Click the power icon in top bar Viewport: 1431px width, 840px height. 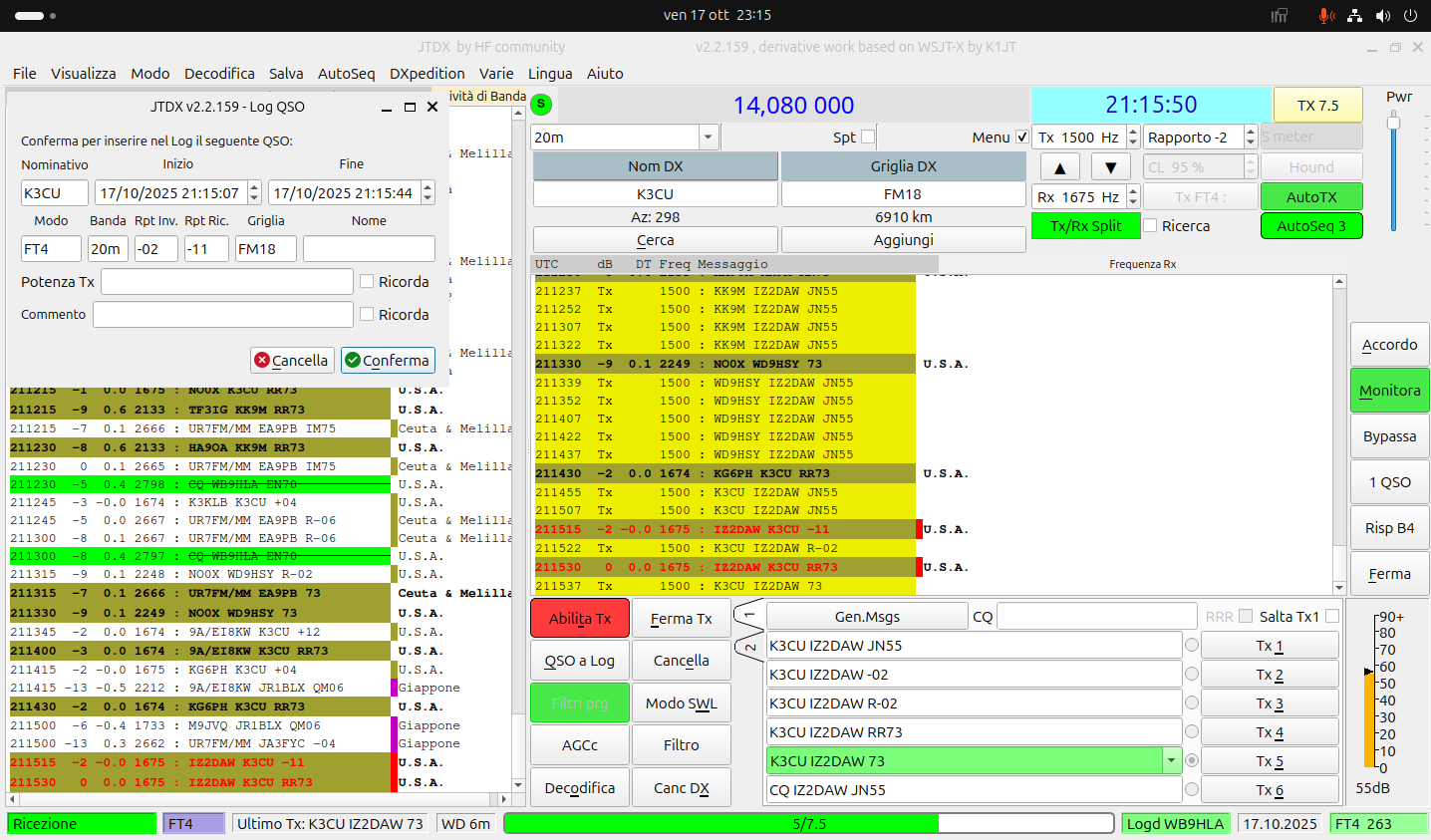[1410, 15]
